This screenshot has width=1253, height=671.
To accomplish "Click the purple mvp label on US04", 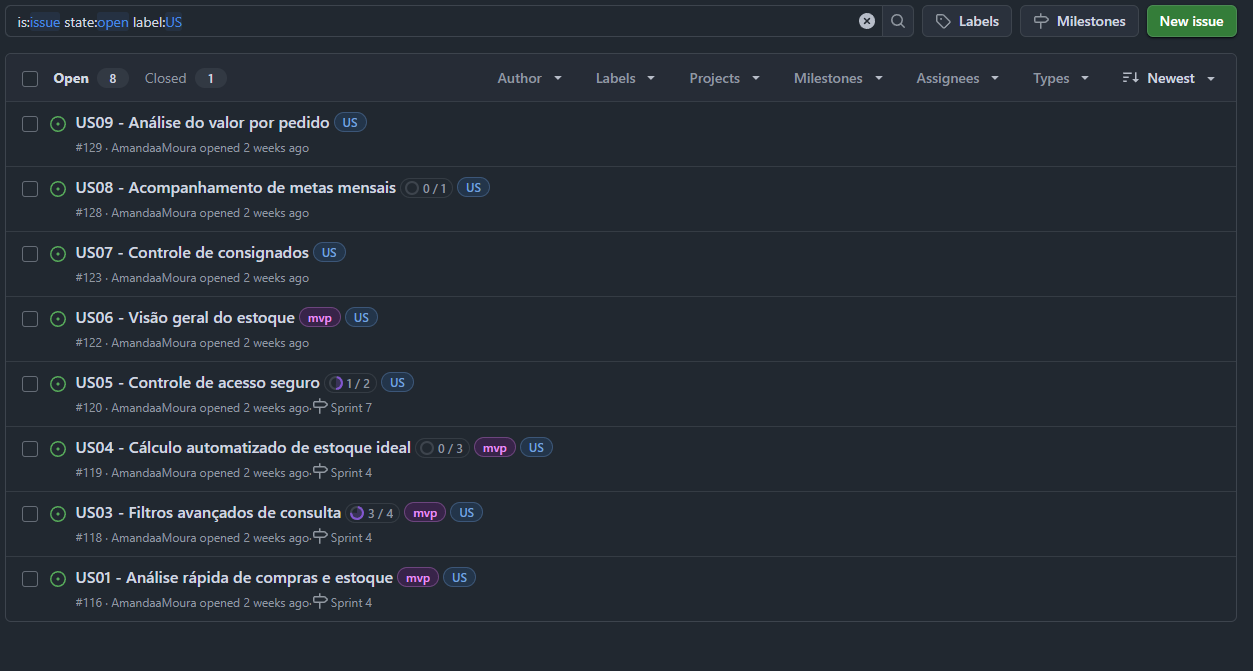I will [x=494, y=448].
